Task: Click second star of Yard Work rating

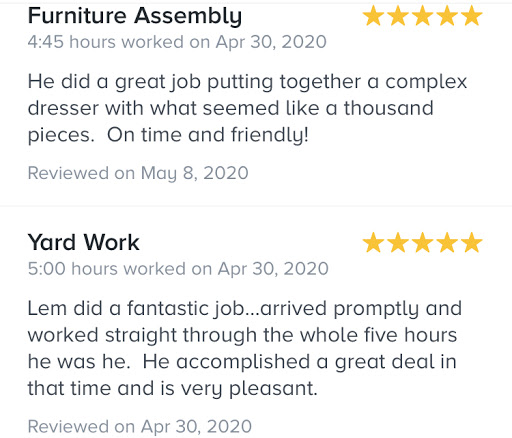Action: click(398, 242)
